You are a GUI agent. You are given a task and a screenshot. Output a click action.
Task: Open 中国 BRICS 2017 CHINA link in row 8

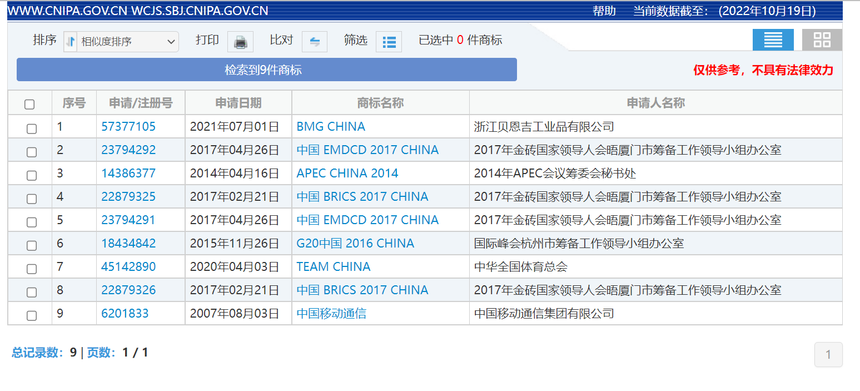coord(363,290)
